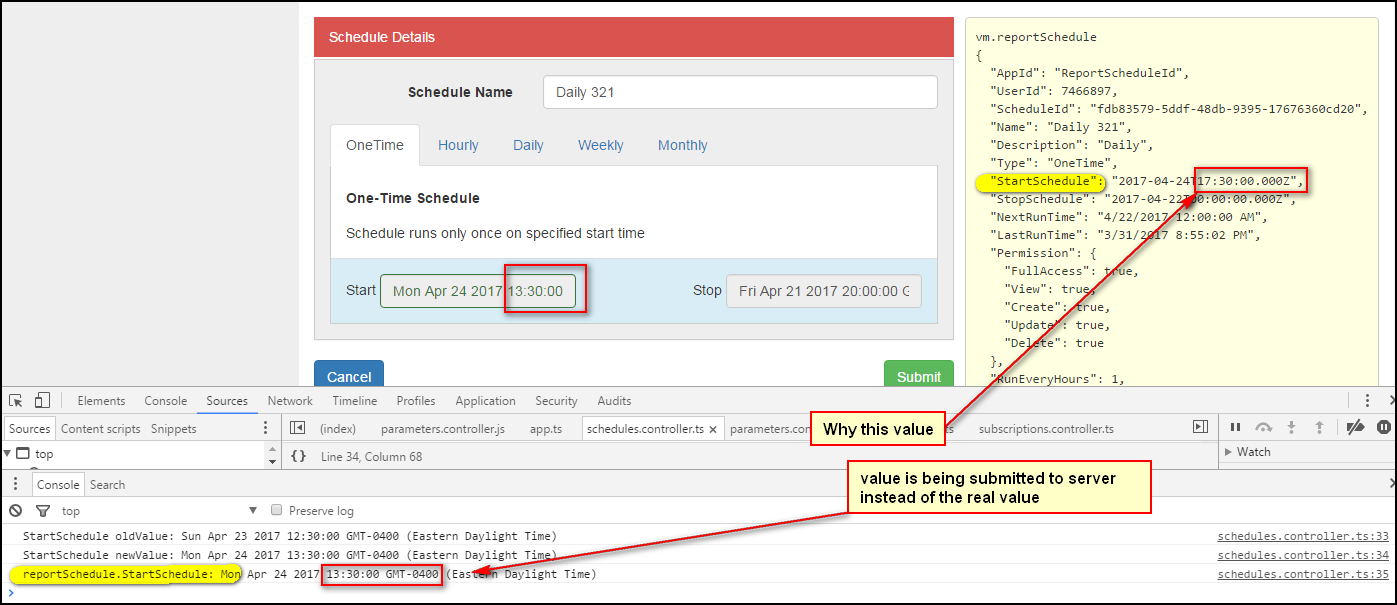Switch to the Elements panel
The image size is (1397, 605).
(x=101, y=401)
